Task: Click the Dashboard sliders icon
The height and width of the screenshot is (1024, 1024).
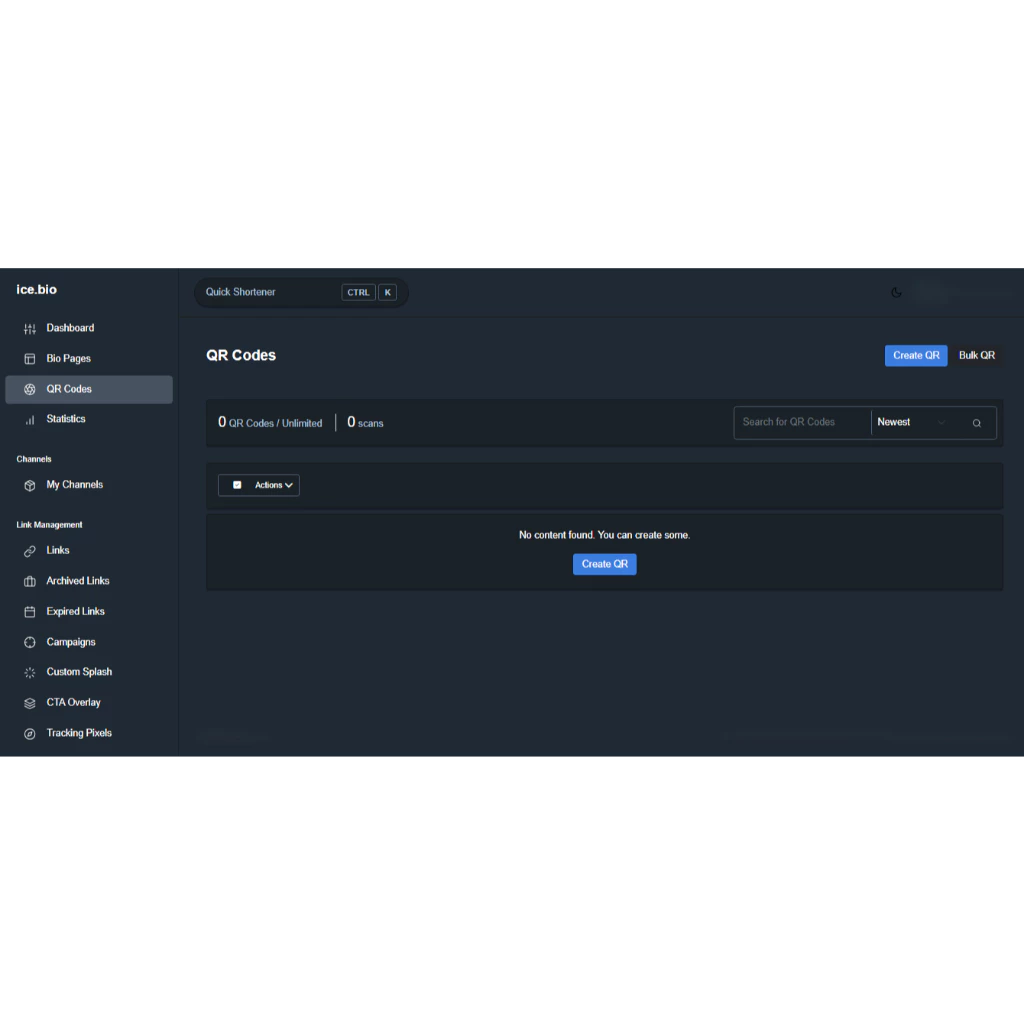Action: click(30, 329)
